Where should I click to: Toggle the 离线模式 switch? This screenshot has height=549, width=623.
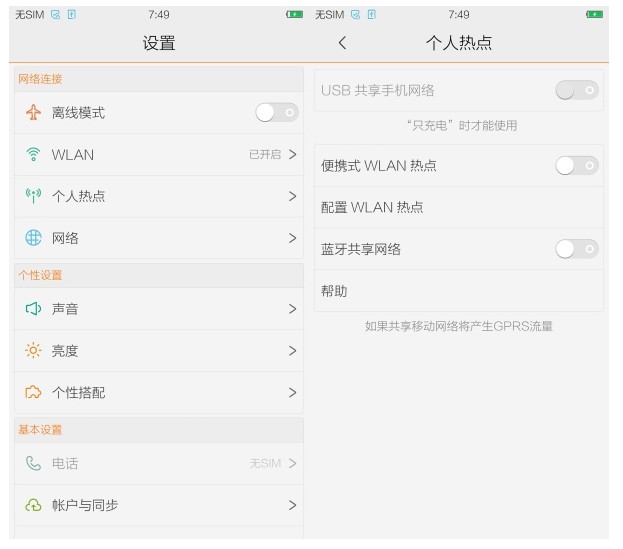point(276,113)
